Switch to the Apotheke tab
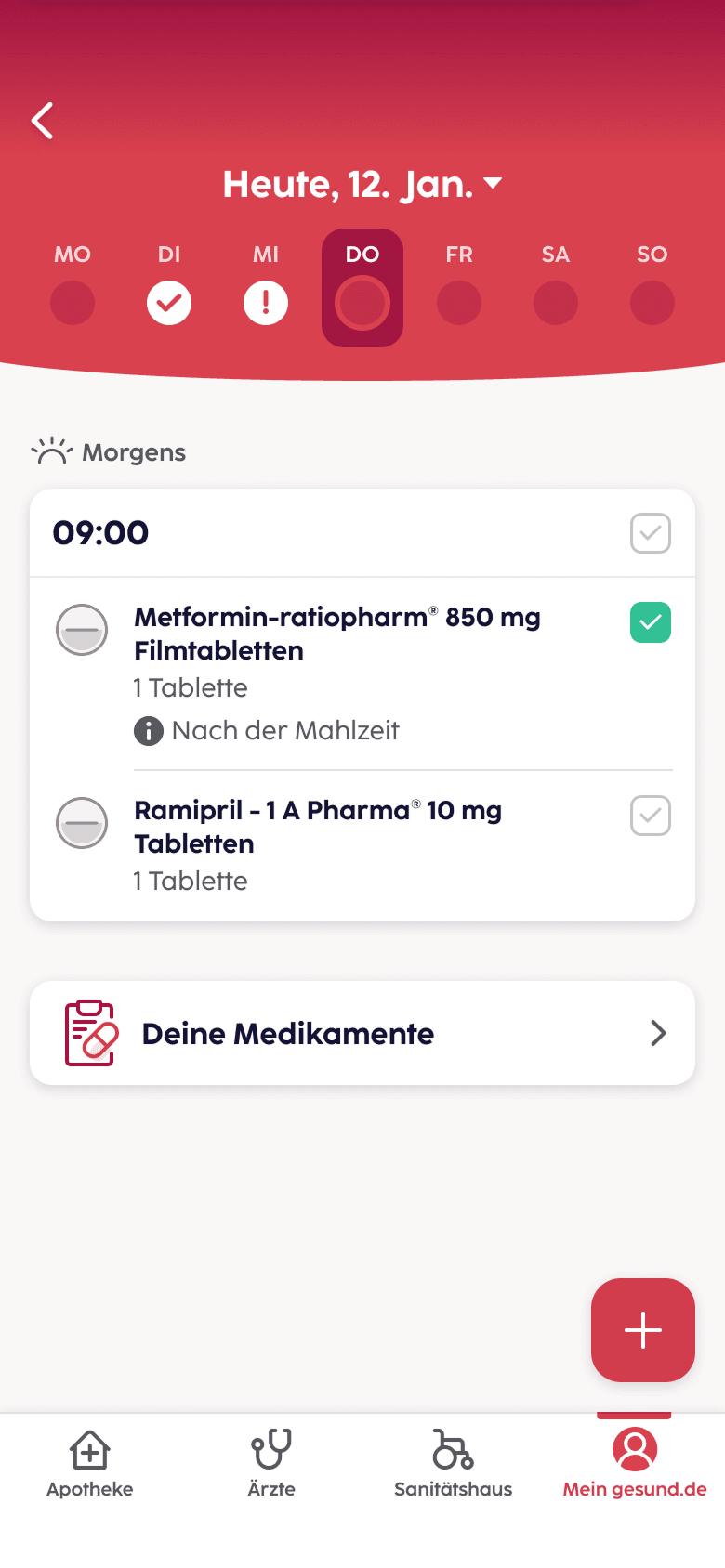725x1568 pixels. [x=90, y=1464]
